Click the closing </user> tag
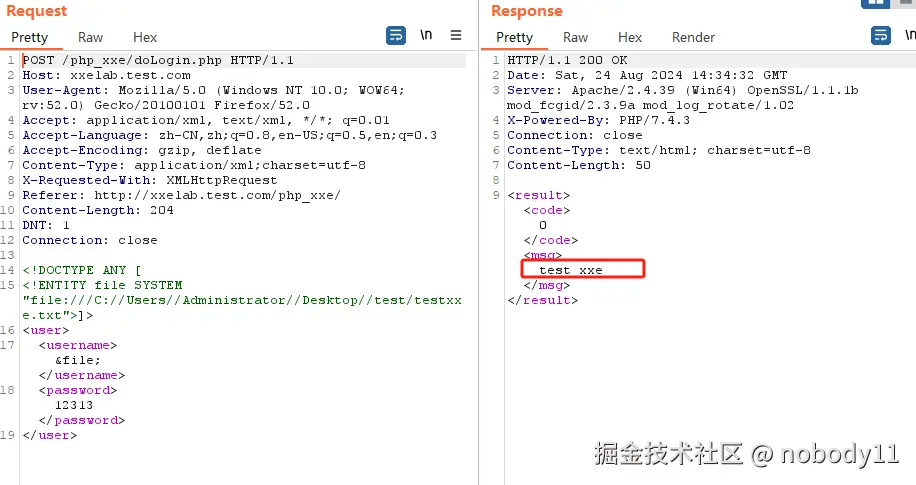The image size is (916, 485). point(50,435)
